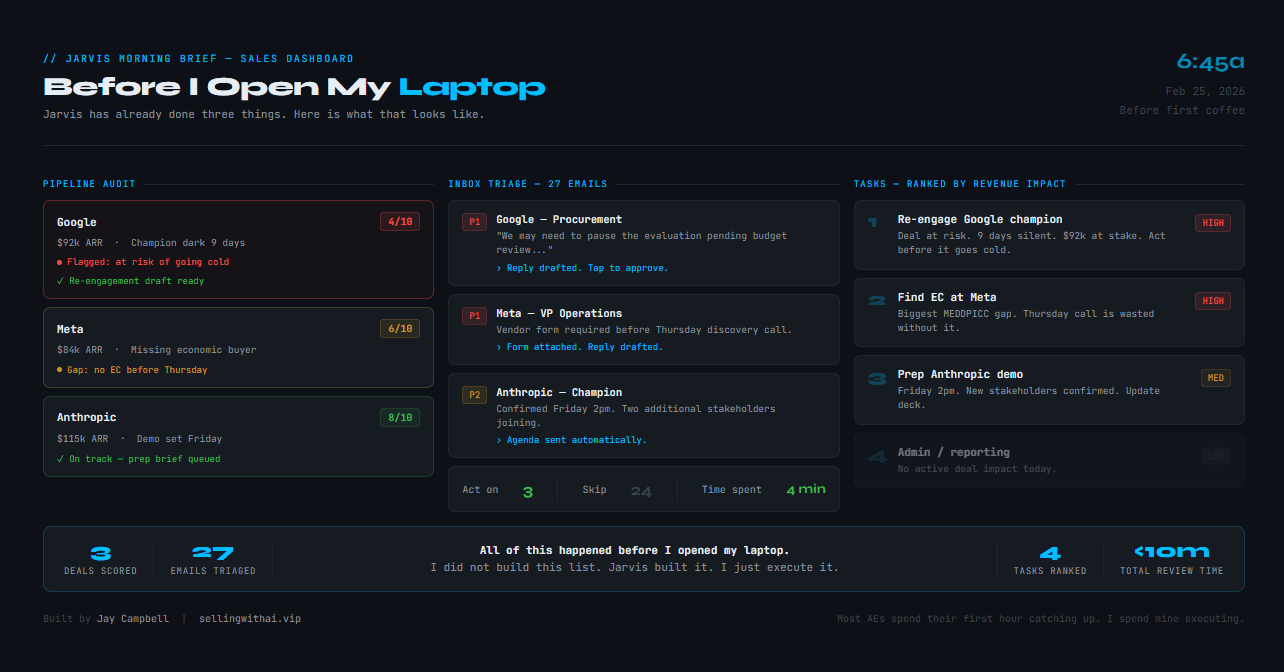Click 'All of this happened before I opened my laptop.'

[634, 550]
